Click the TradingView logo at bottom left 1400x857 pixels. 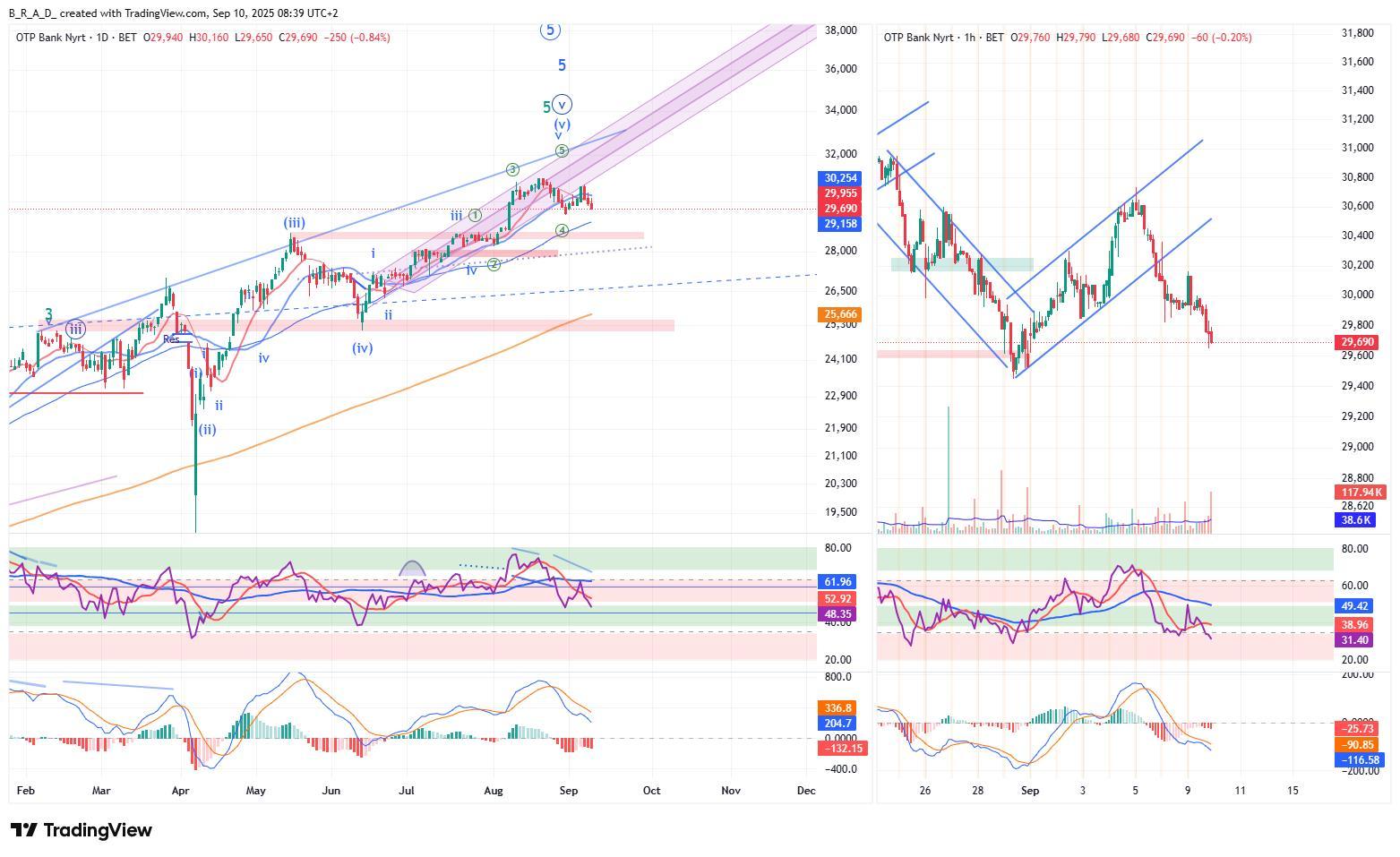tap(81, 830)
